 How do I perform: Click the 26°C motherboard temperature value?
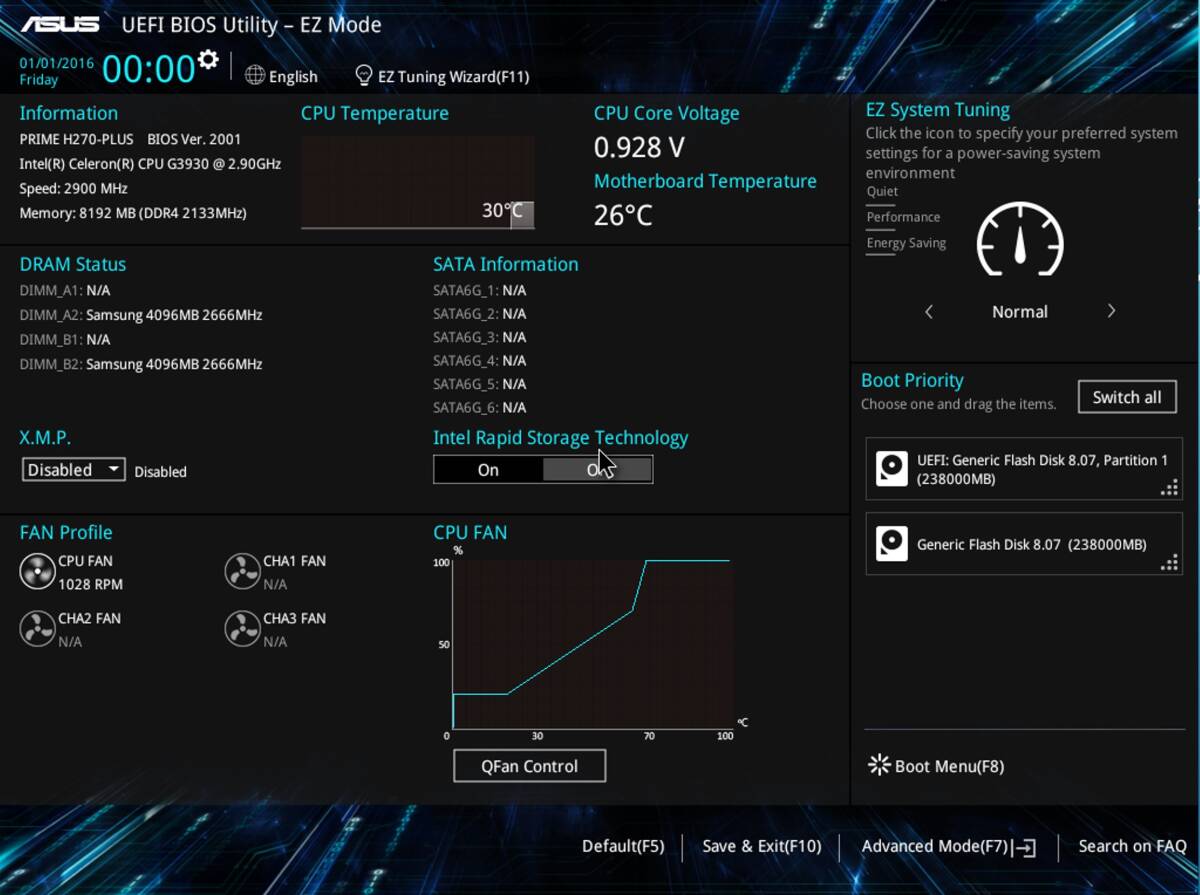coord(623,215)
